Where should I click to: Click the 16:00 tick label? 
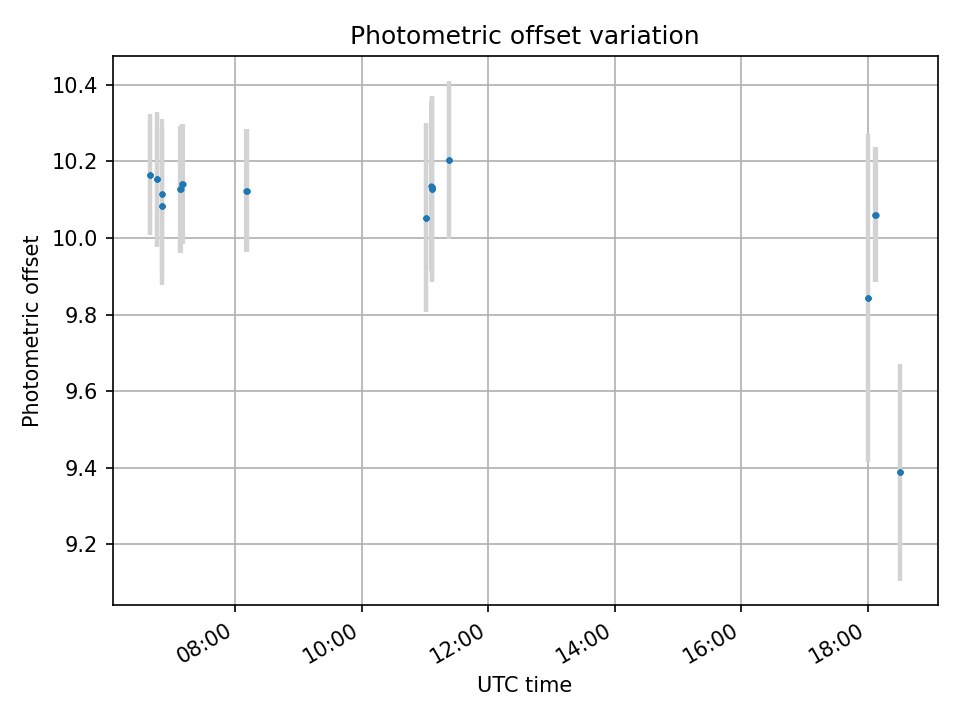[711, 643]
